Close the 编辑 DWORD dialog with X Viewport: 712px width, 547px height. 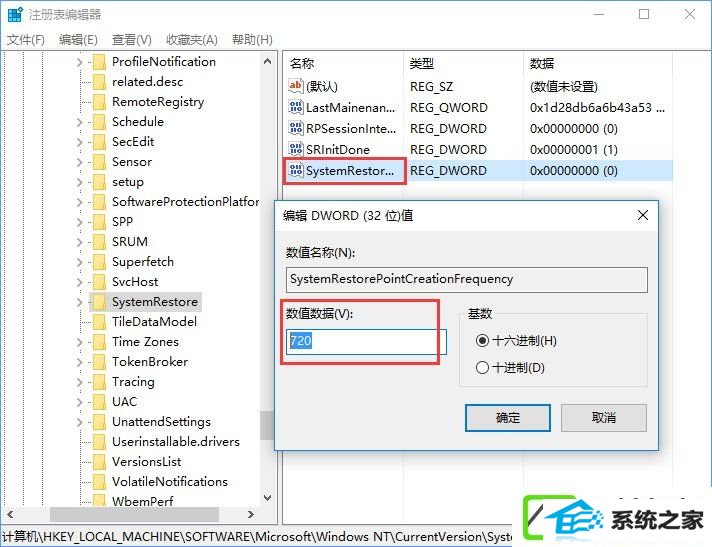pyautogui.click(x=643, y=215)
